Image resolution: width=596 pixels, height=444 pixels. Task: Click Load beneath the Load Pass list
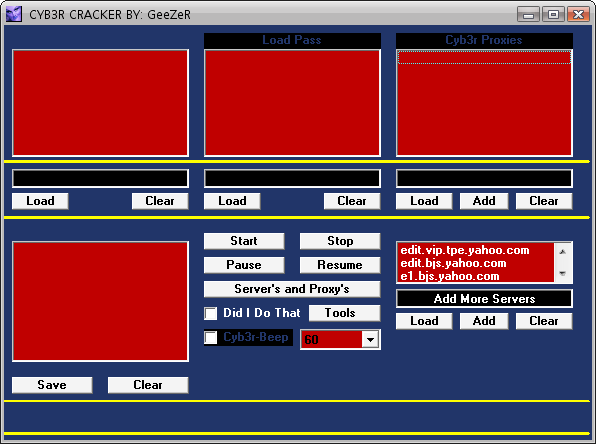pyautogui.click(x=232, y=201)
